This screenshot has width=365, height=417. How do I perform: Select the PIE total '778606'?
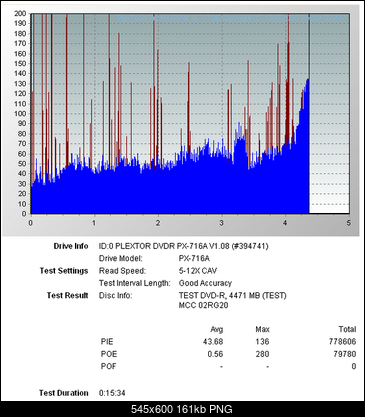point(342,342)
